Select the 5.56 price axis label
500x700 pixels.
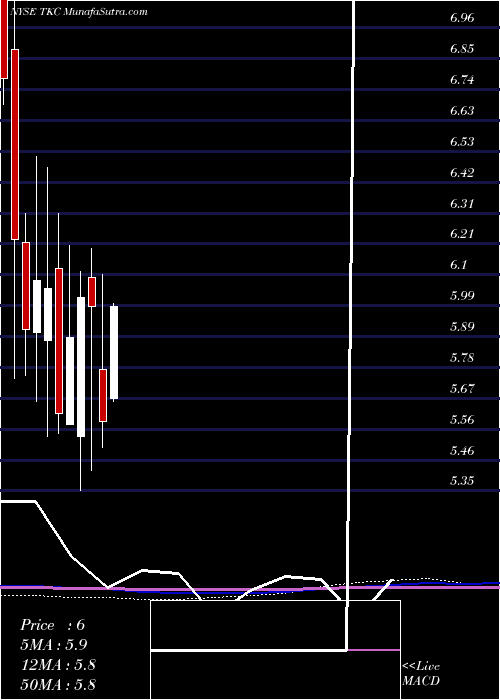[x=462, y=420]
